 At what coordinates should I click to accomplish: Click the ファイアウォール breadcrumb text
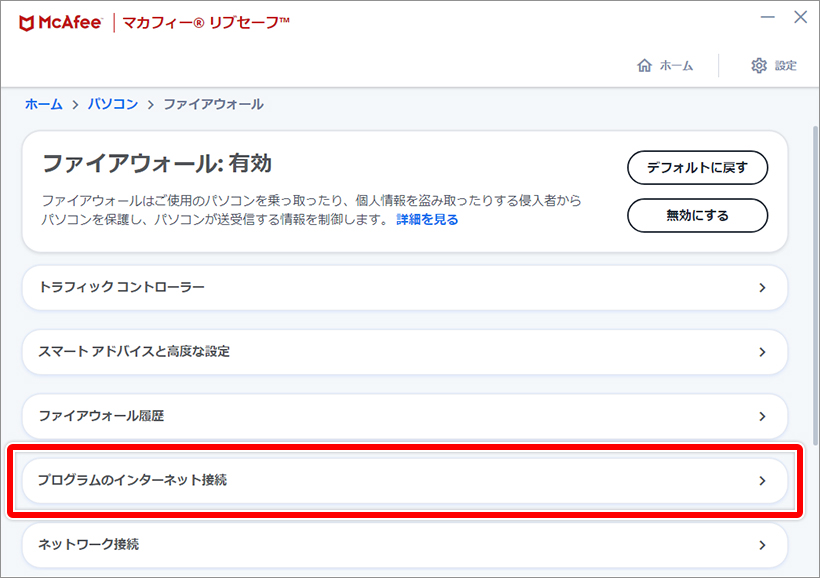(x=213, y=104)
